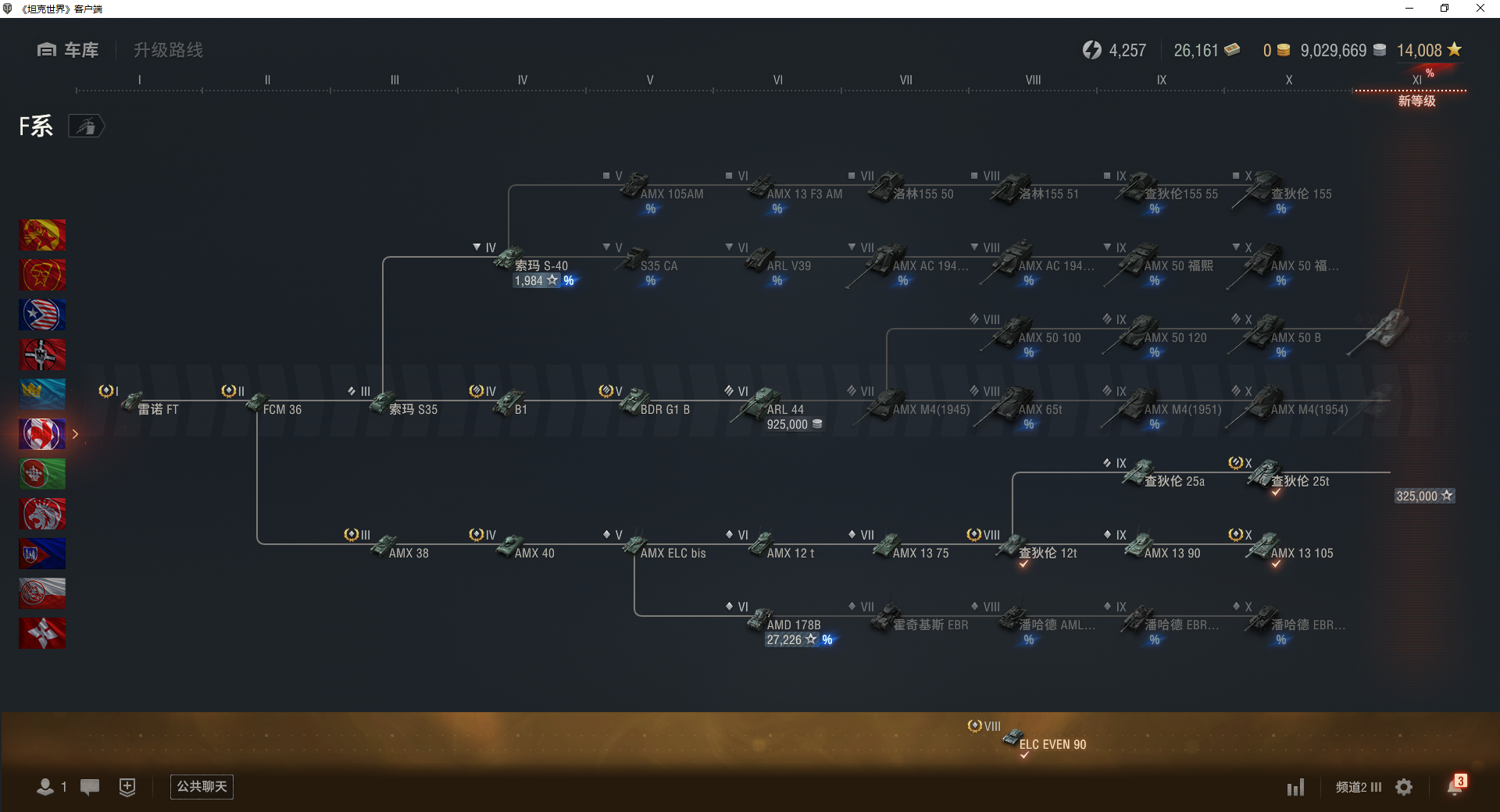Select the Poland nation flag
The height and width of the screenshot is (812, 1500).
(x=42, y=593)
